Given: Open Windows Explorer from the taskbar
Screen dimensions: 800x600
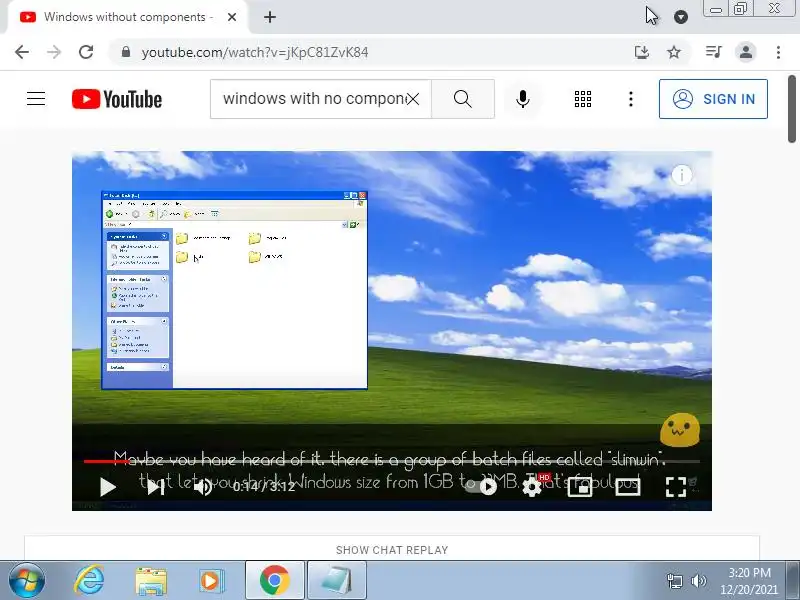Looking at the screenshot, I should [x=151, y=581].
